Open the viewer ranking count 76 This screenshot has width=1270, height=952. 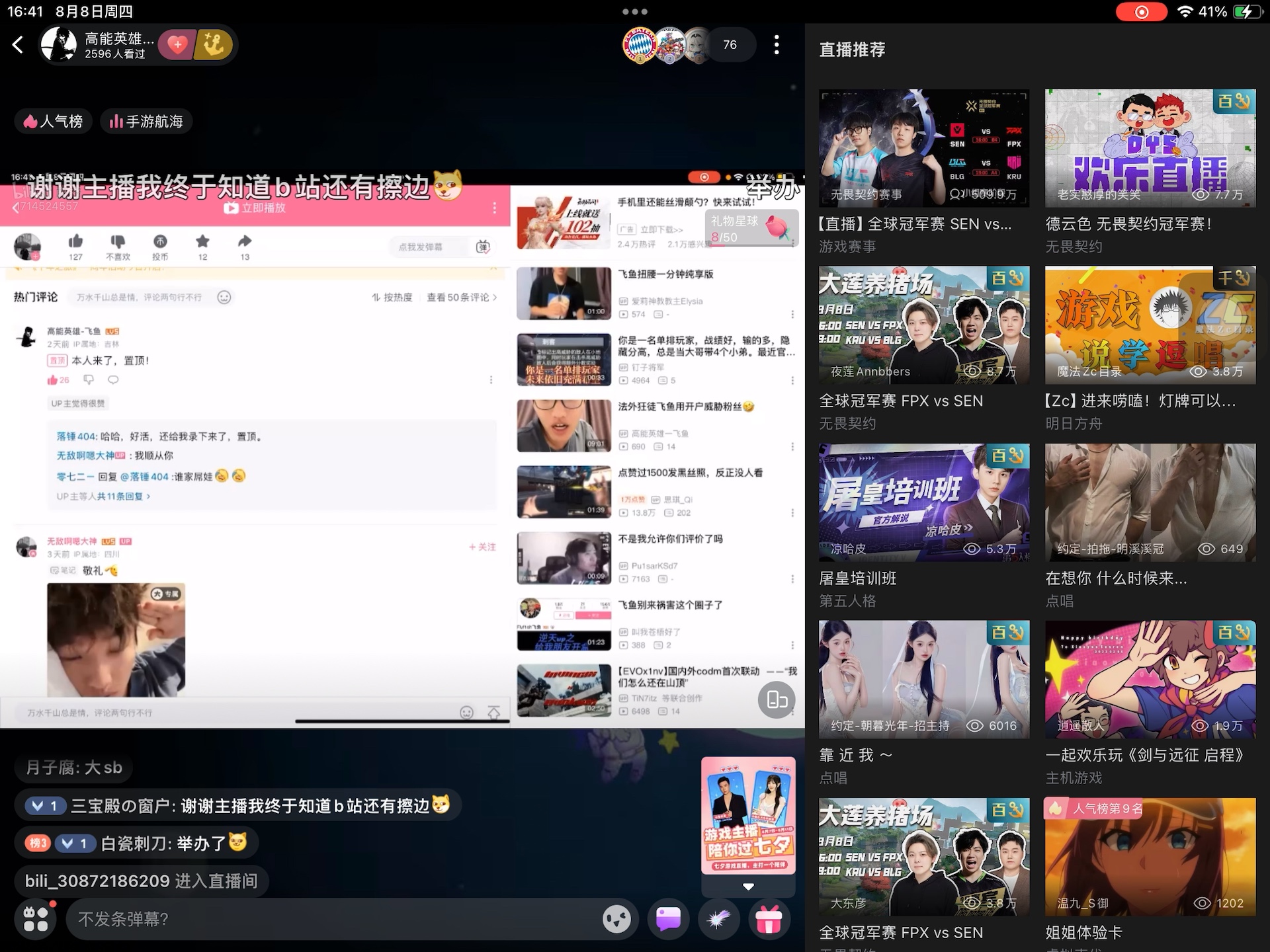pyautogui.click(x=730, y=44)
